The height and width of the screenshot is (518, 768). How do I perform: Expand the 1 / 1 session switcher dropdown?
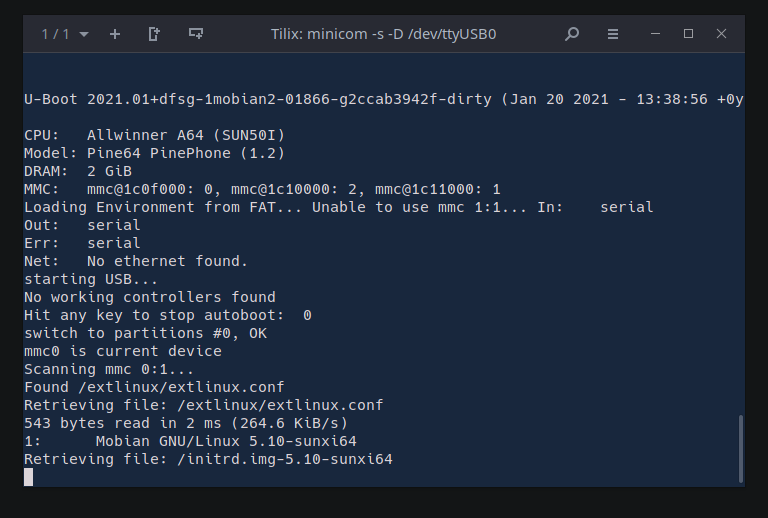point(64,34)
